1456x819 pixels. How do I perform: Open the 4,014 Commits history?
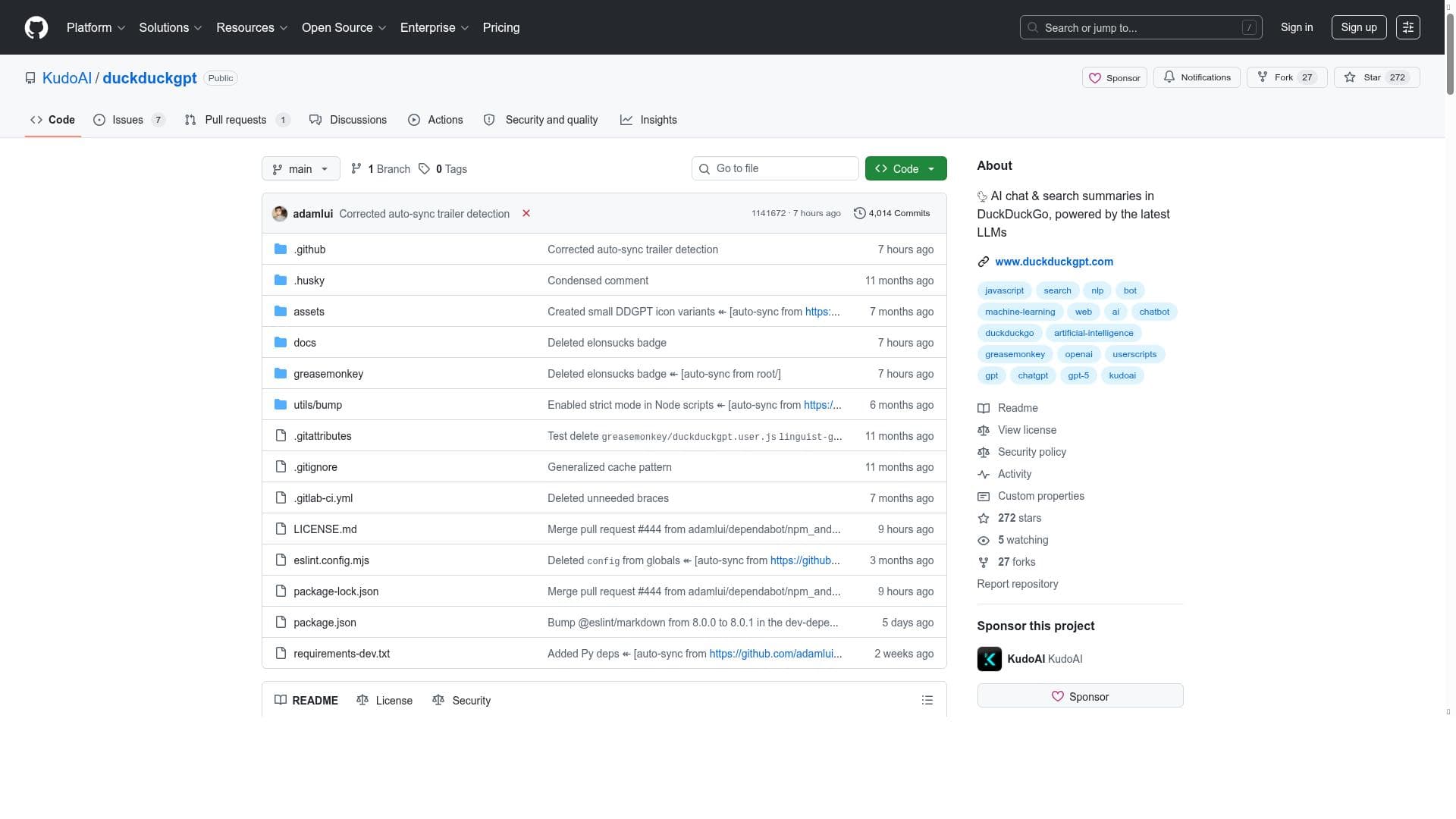click(892, 213)
